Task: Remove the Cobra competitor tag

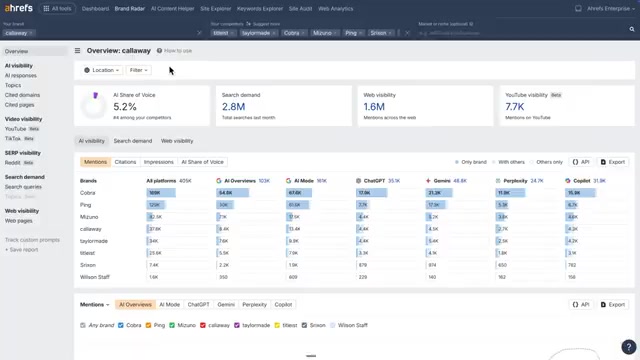Action: pyautogui.click(x=303, y=33)
